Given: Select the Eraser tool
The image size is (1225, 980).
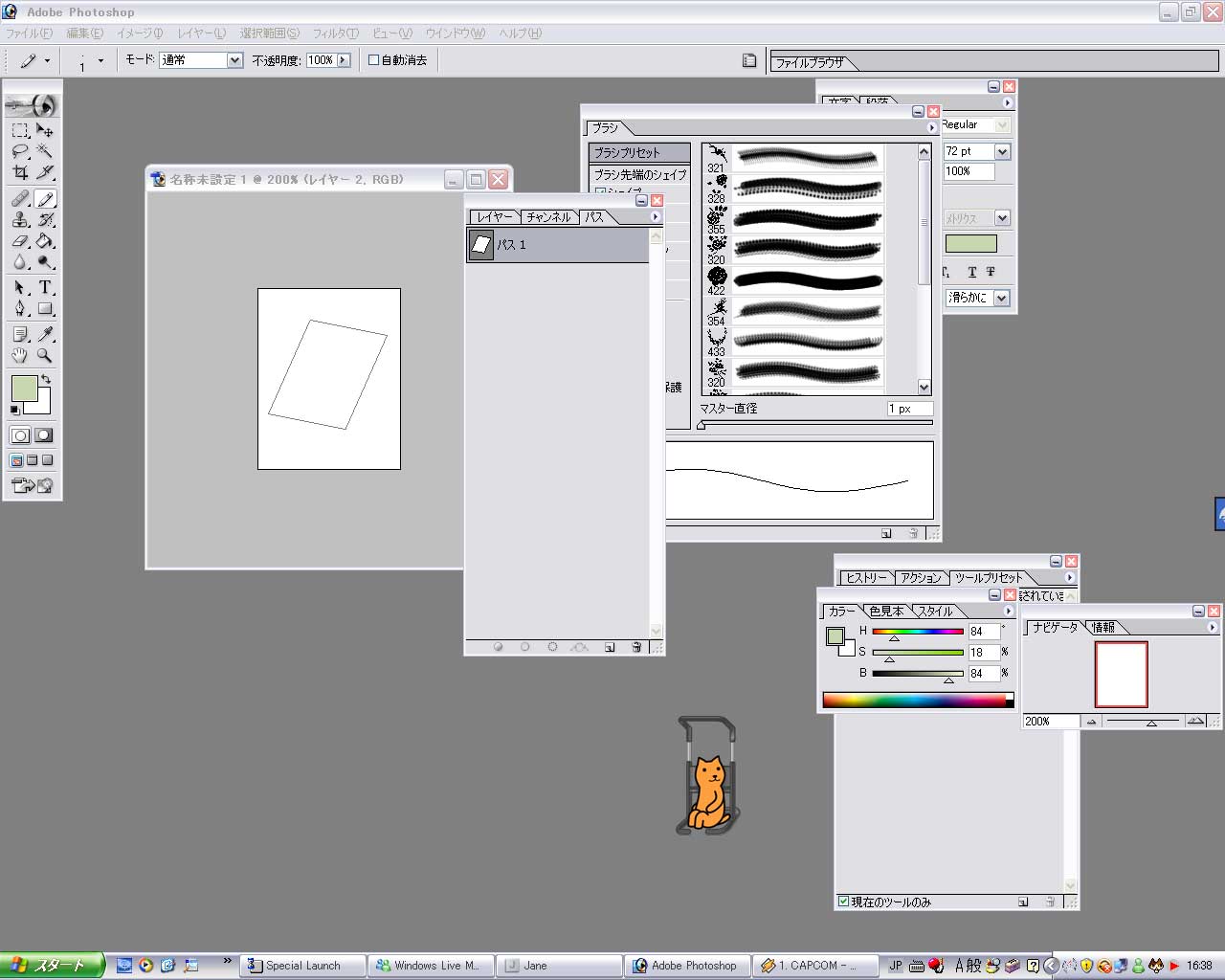Looking at the screenshot, I should 20,240.
